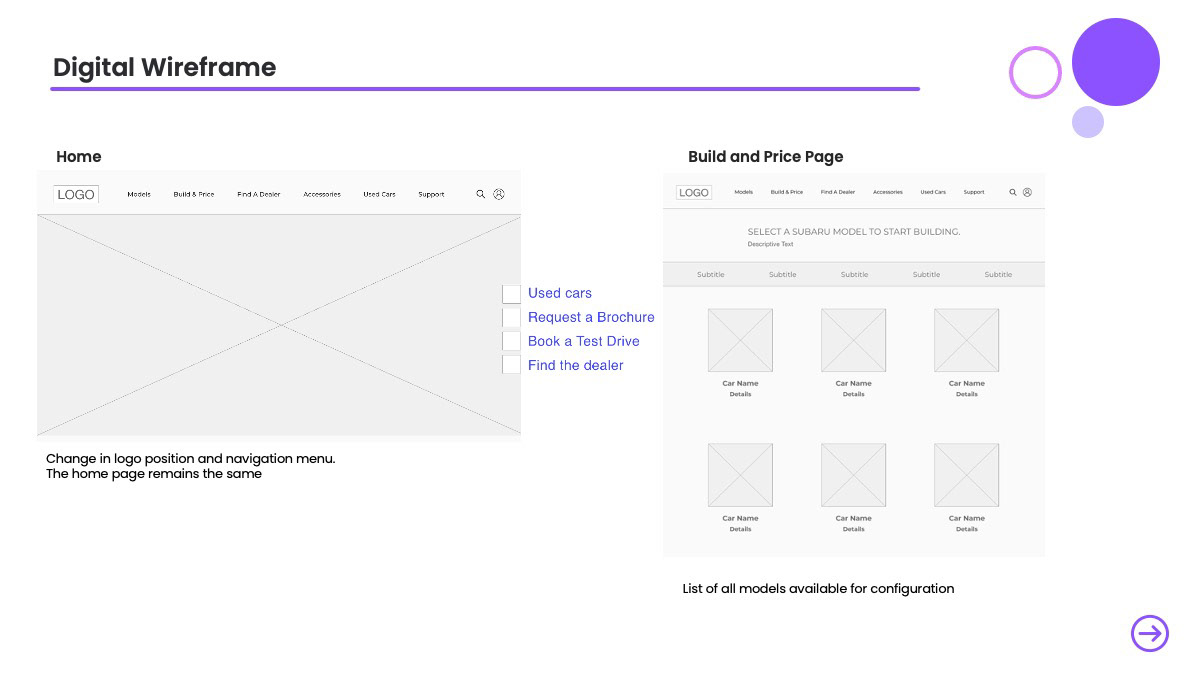Click the Book a Test Drive link
The width and height of the screenshot is (1200, 675).
[x=584, y=341]
